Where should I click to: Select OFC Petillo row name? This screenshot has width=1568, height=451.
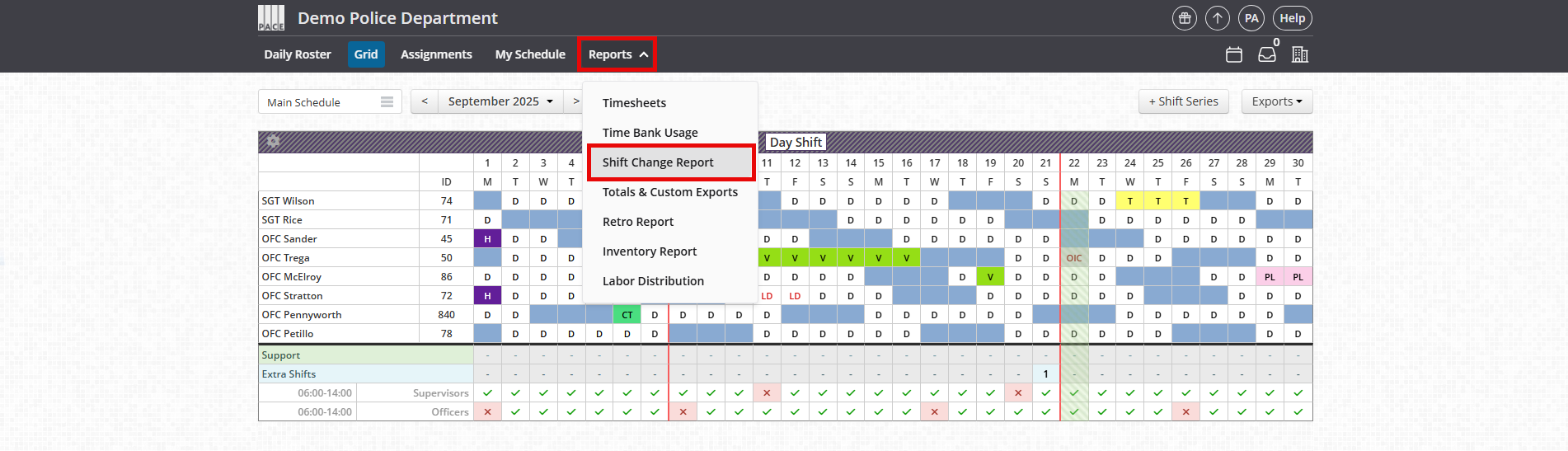pyautogui.click(x=287, y=334)
